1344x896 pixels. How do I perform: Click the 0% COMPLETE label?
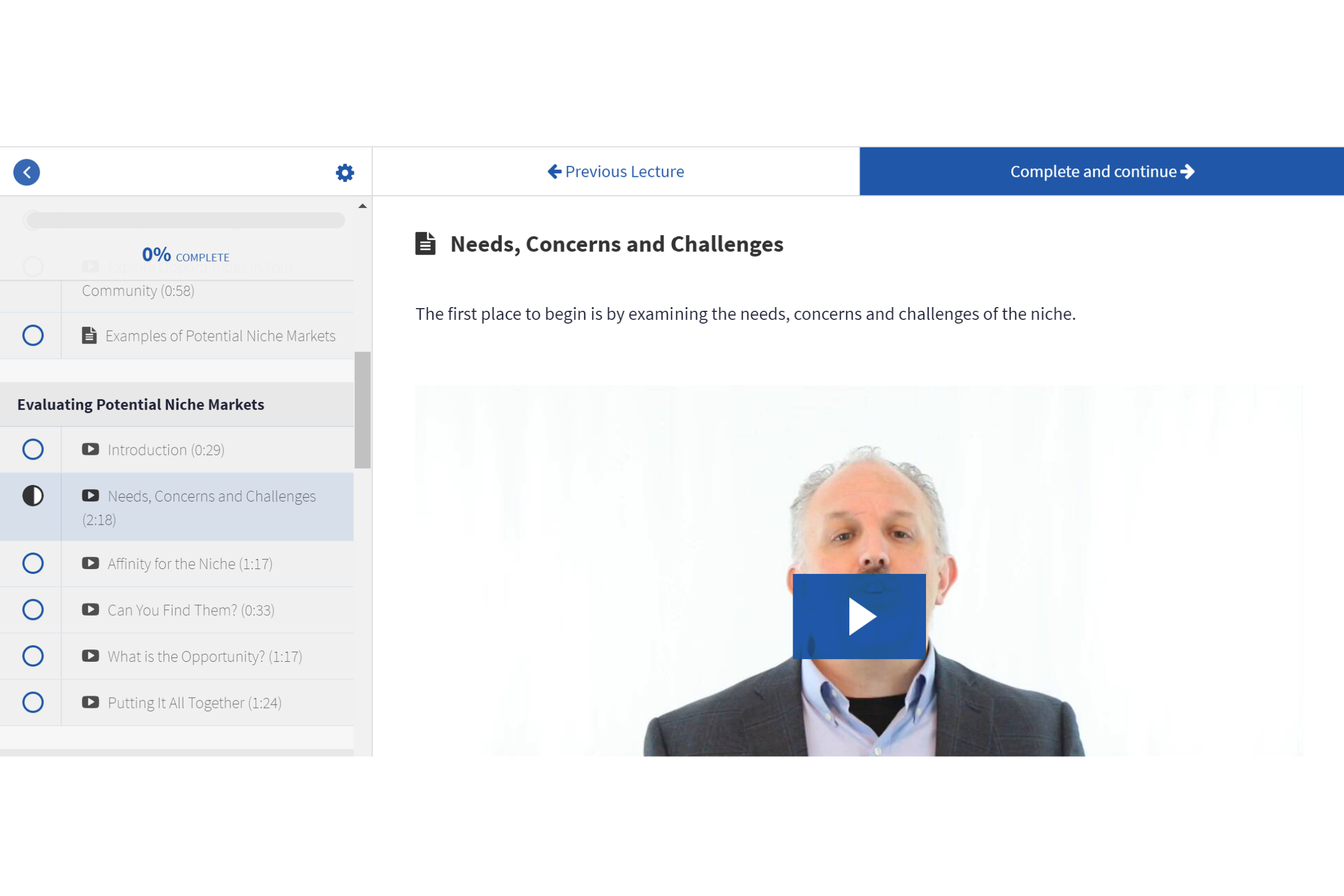(185, 255)
